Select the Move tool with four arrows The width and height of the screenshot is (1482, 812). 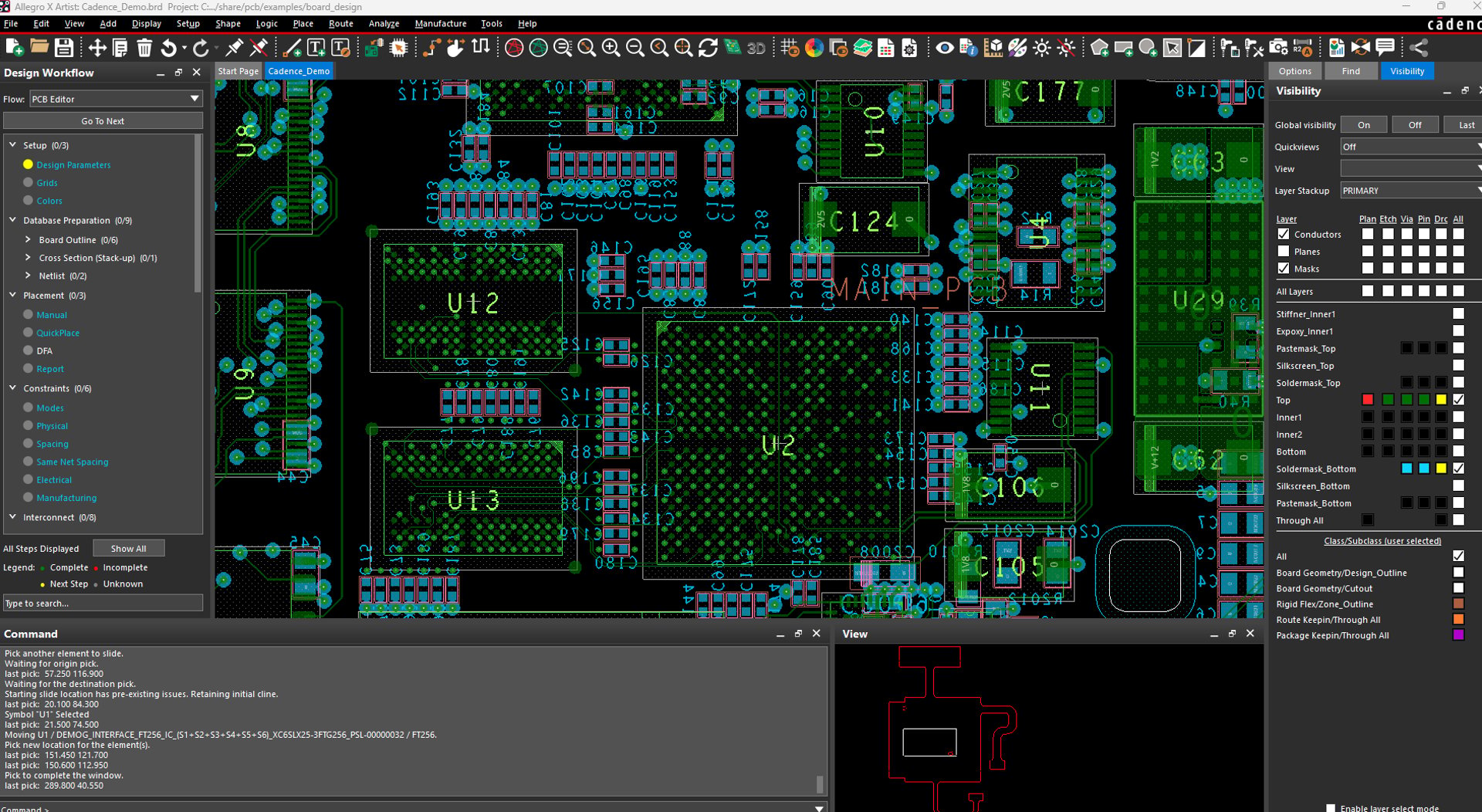coord(97,48)
